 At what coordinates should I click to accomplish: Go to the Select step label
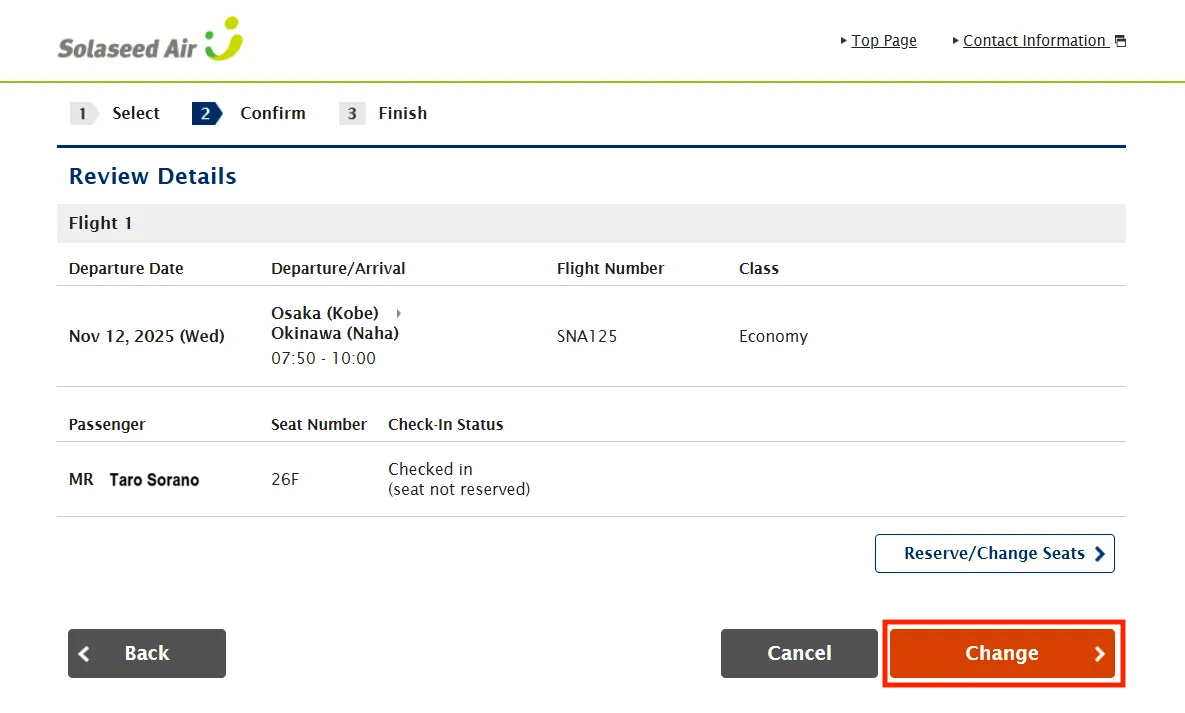tap(136, 113)
